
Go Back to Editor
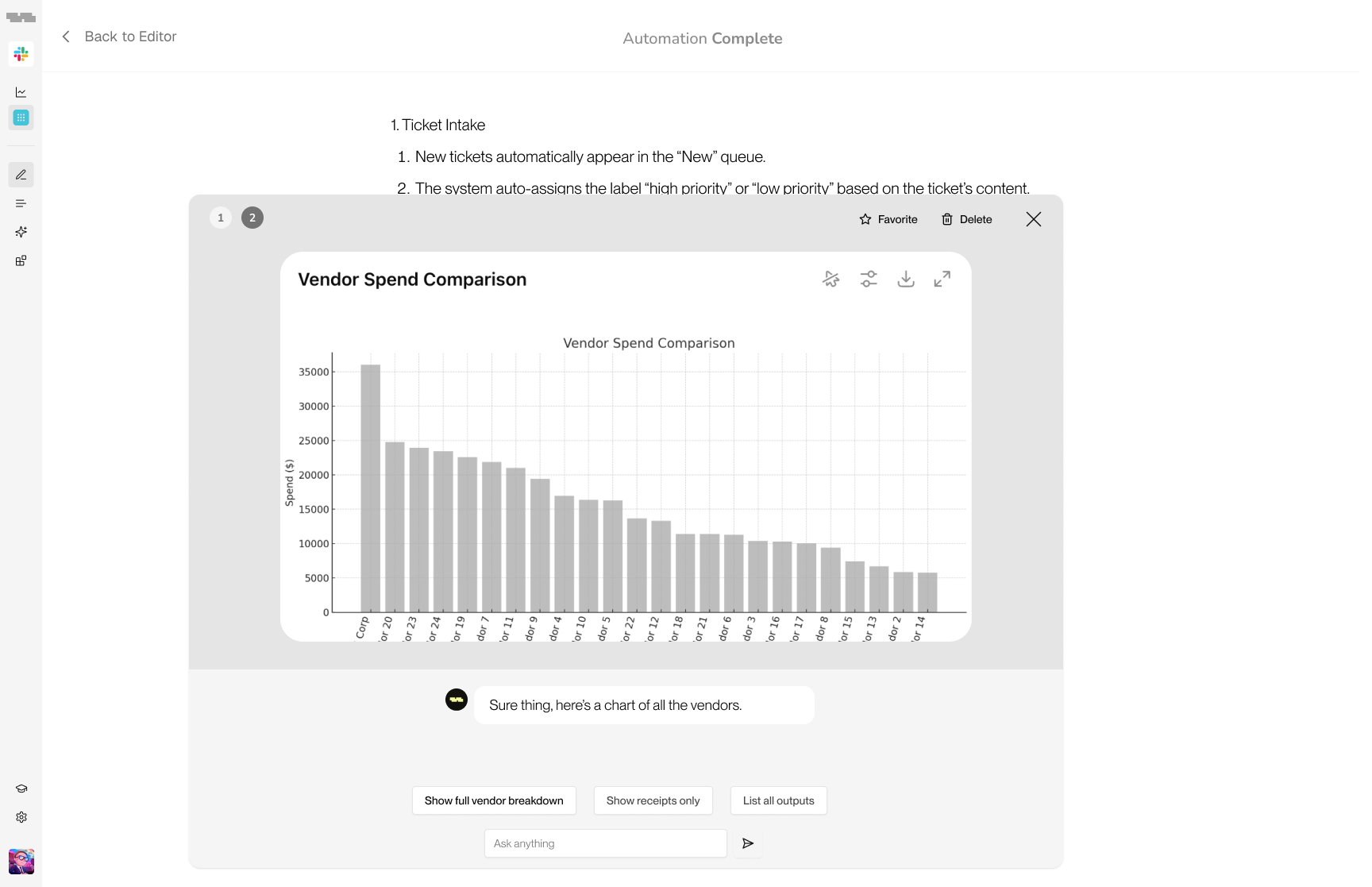(119, 37)
